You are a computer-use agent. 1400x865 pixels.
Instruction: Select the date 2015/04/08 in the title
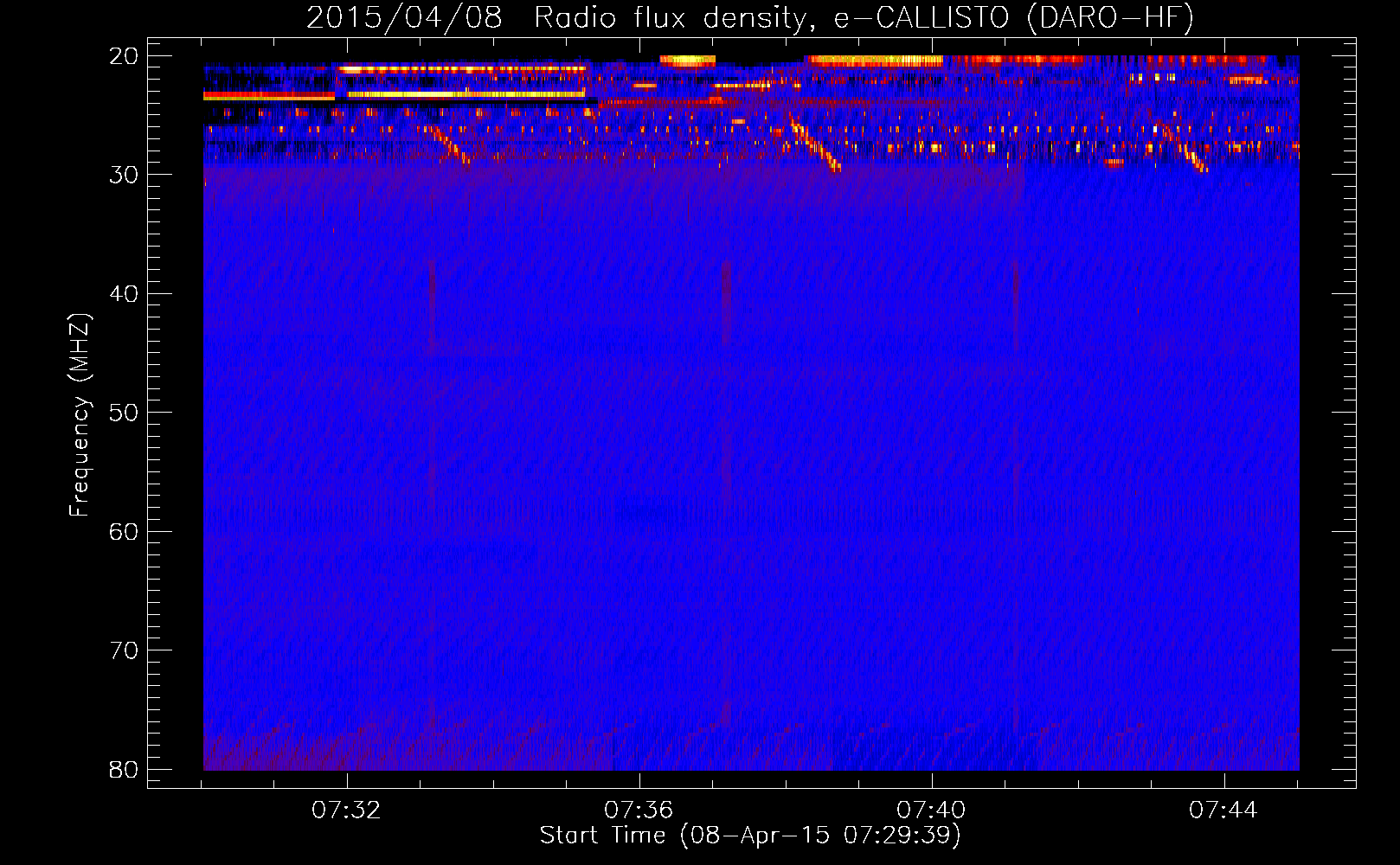[404, 18]
